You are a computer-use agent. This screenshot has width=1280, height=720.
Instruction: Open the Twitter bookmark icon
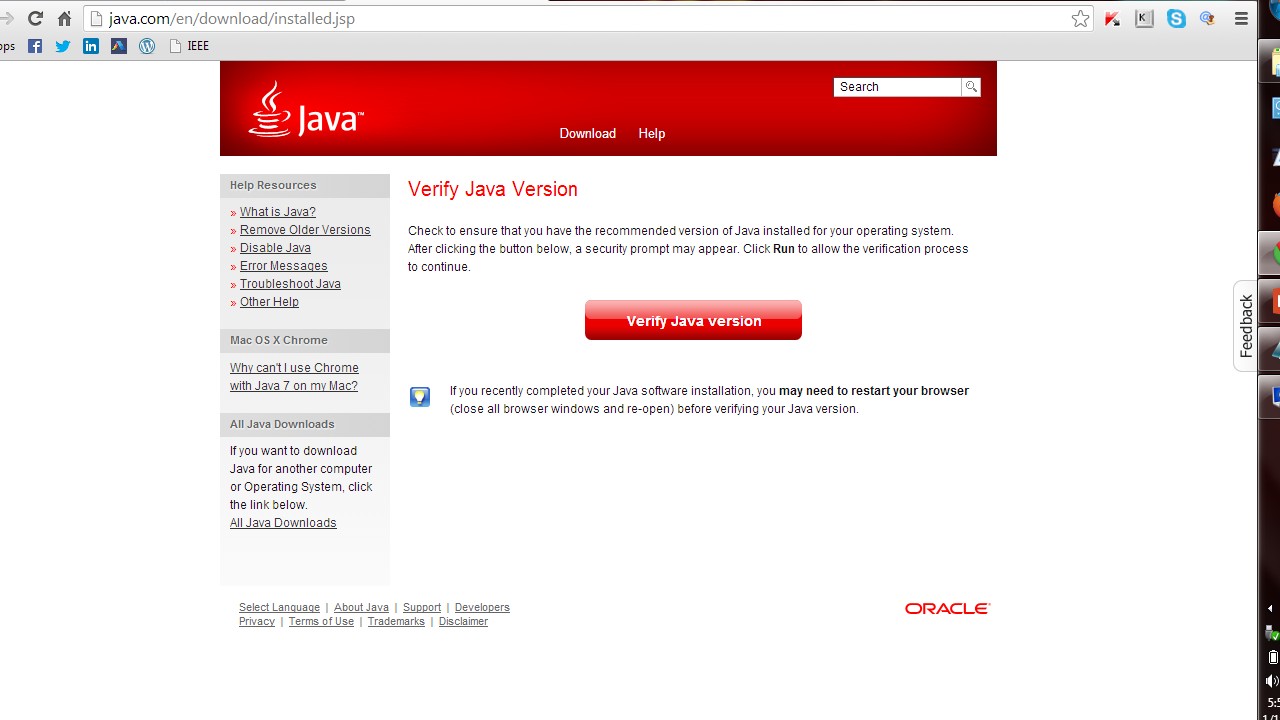coord(63,46)
